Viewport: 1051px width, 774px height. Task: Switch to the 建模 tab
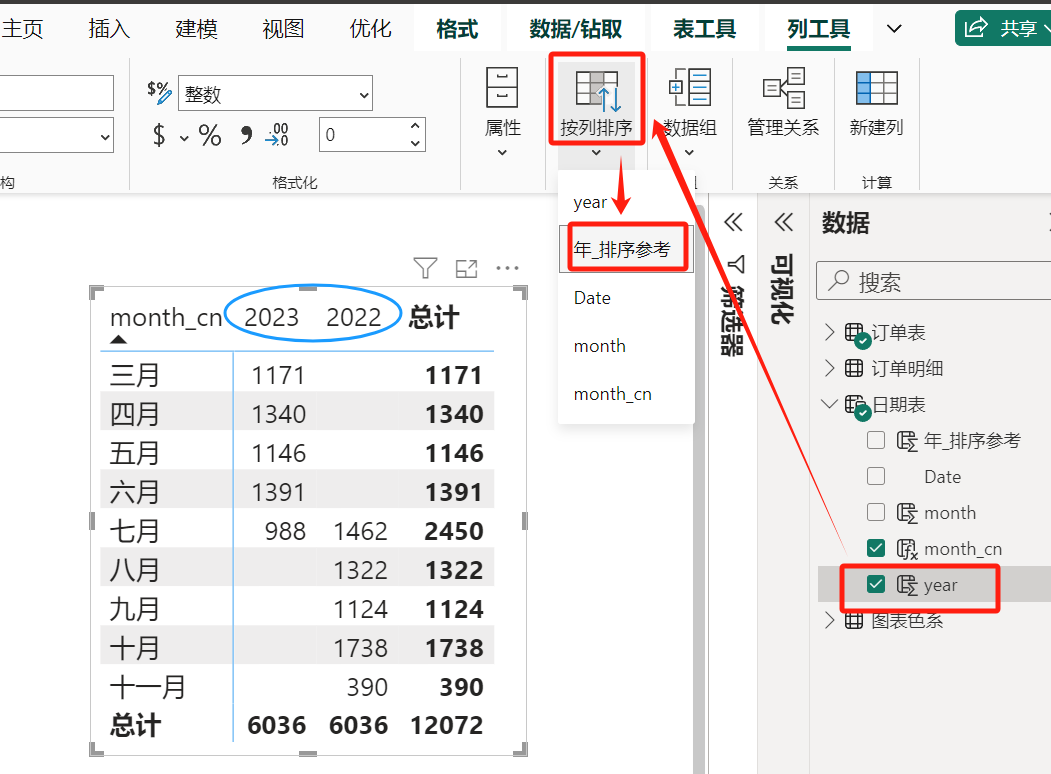(x=196, y=29)
